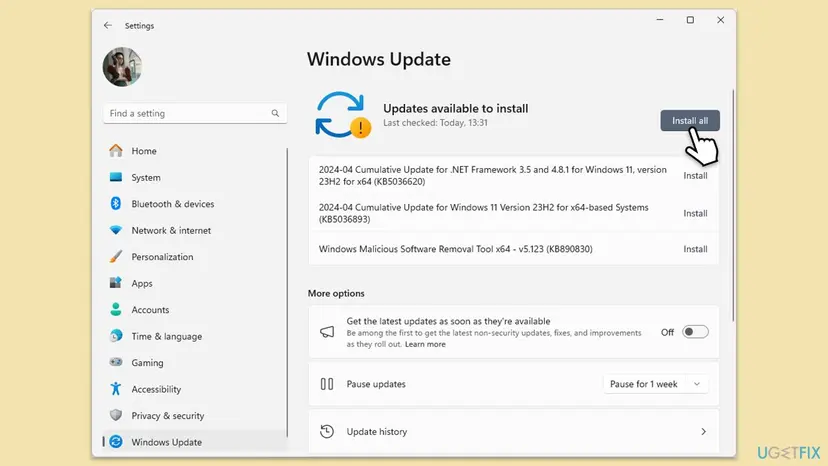This screenshot has height=466, width=828.
Task: Click the Update history clock icon
Action: 327,431
